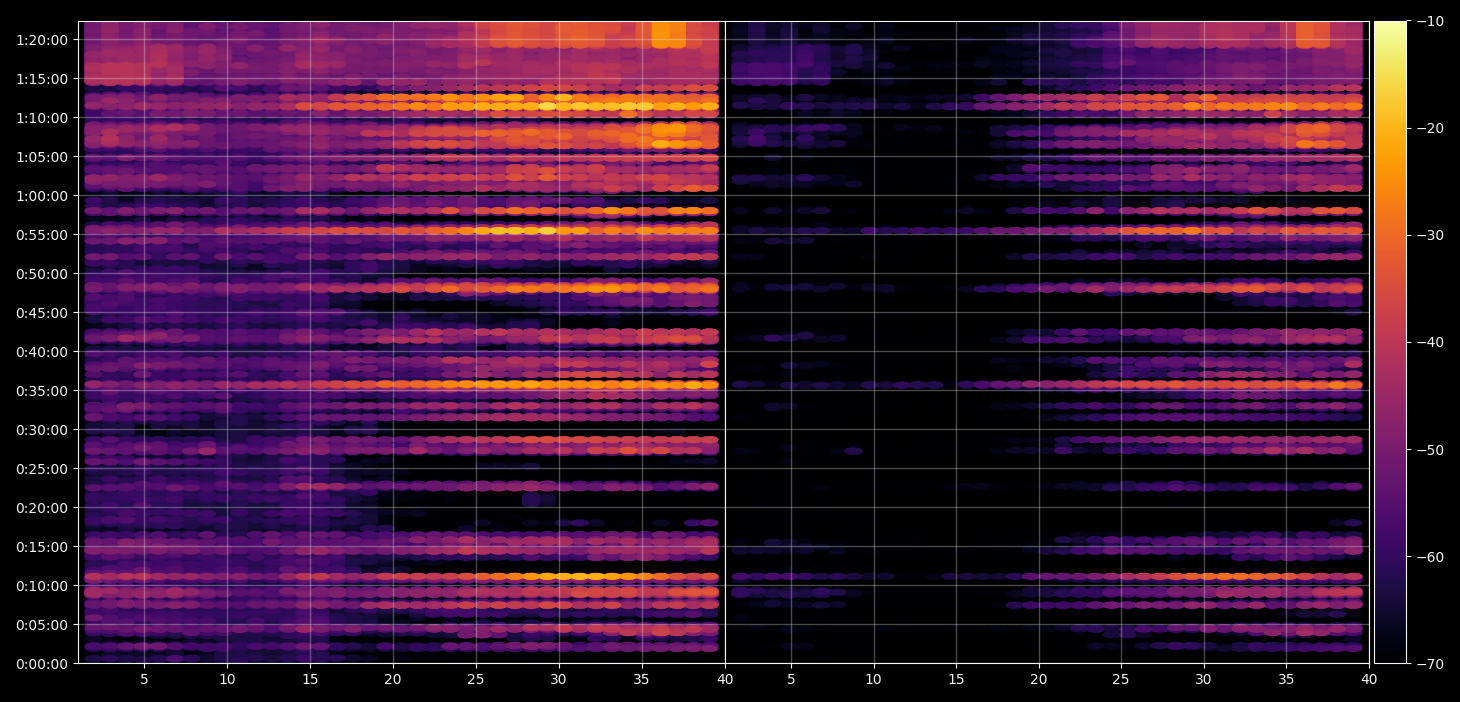Click the 0:55:00 y-axis tick label
This screenshot has width=1460, height=702.
coord(42,235)
